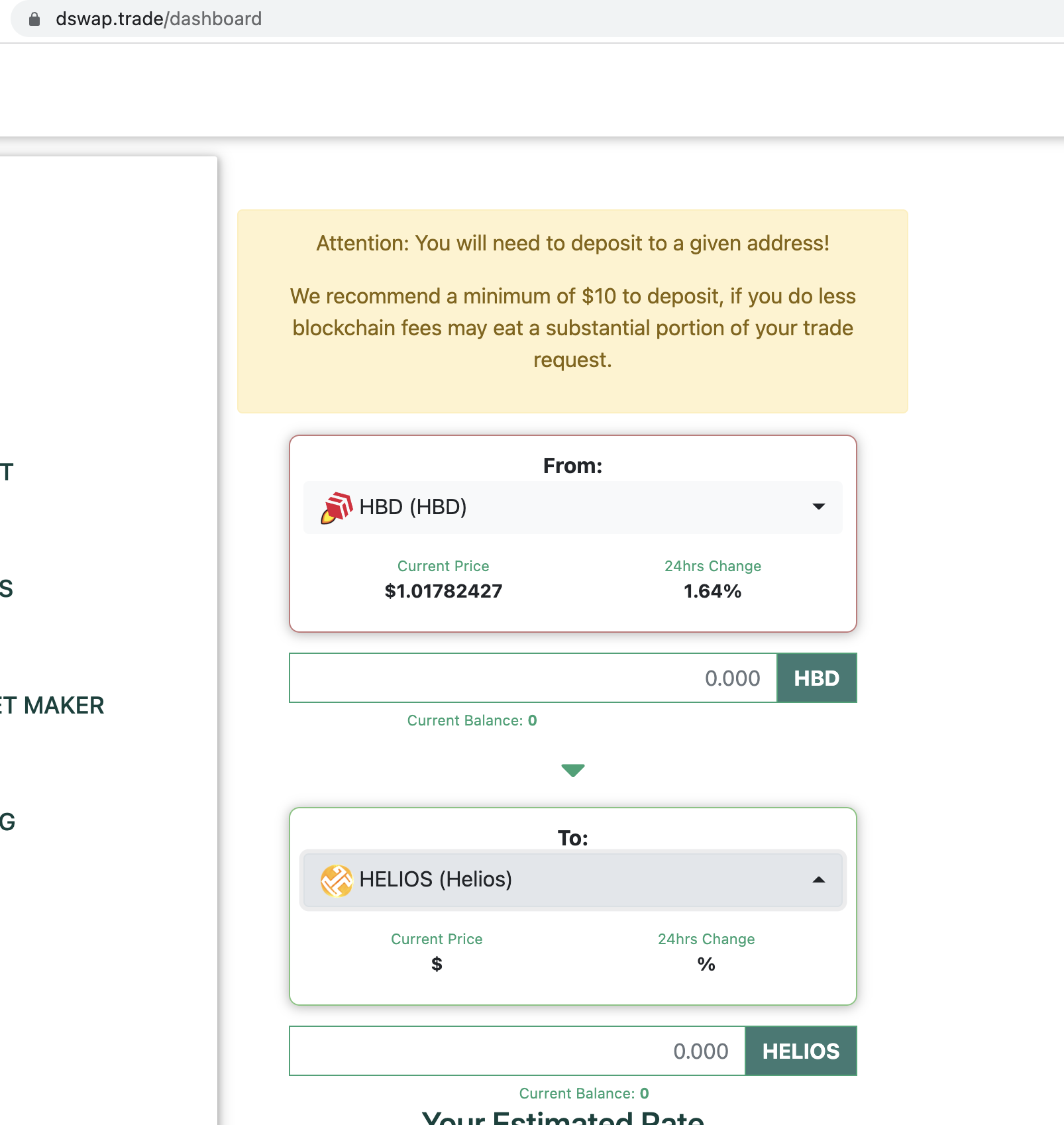Click the From dropdown caret arrow
Screen dimensions: 1064x1125
[819, 507]
